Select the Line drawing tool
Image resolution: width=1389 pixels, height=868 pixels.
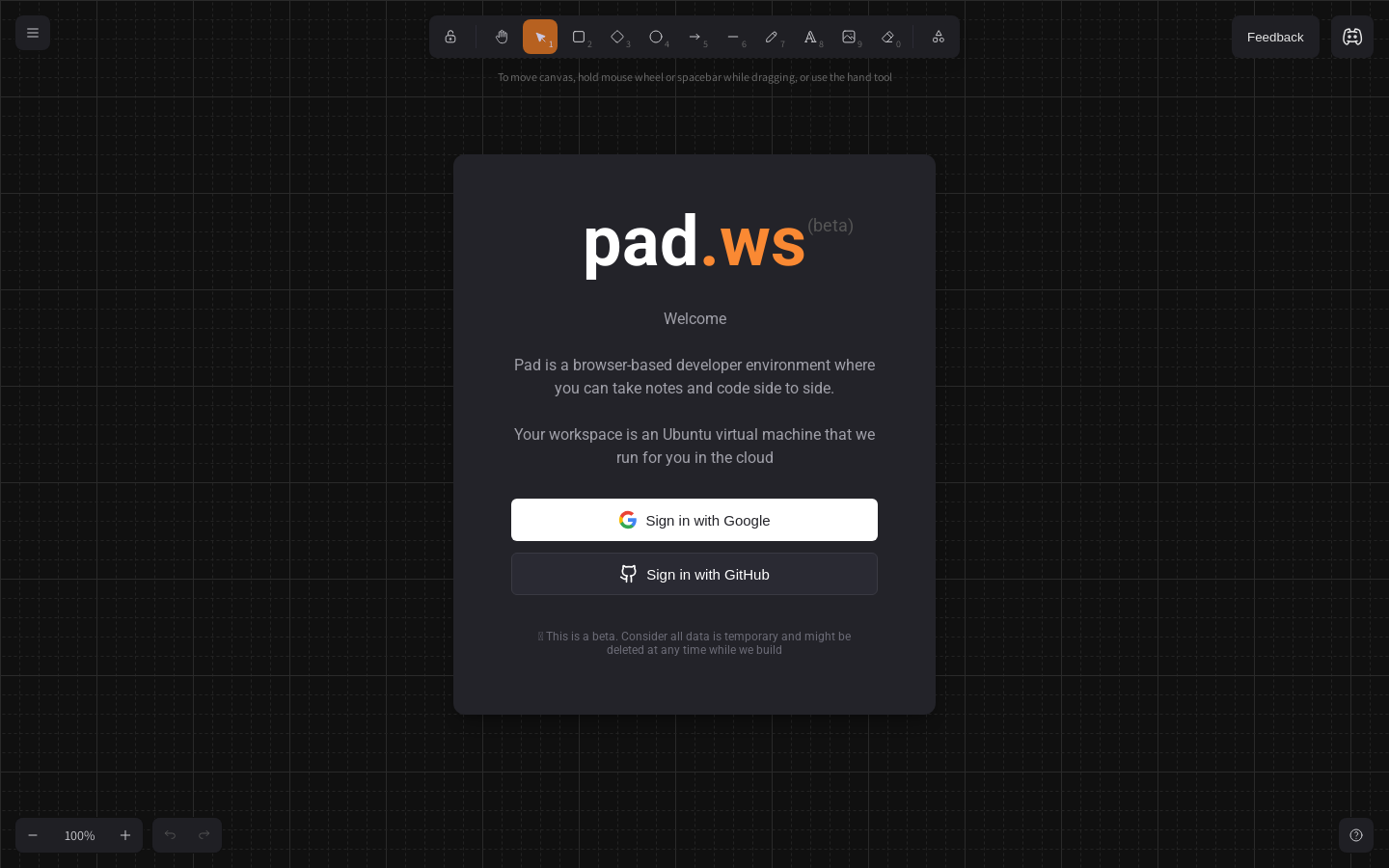[x=733, y=37]
